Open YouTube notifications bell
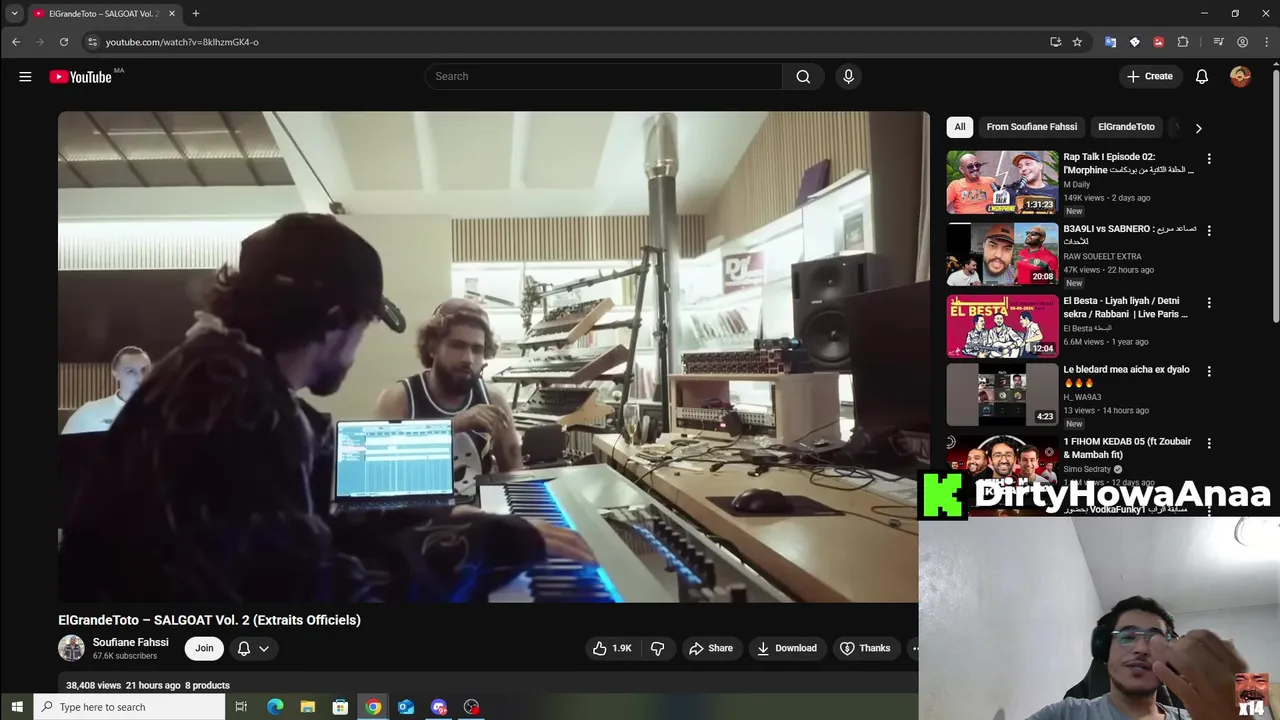 coord(1202,77)
